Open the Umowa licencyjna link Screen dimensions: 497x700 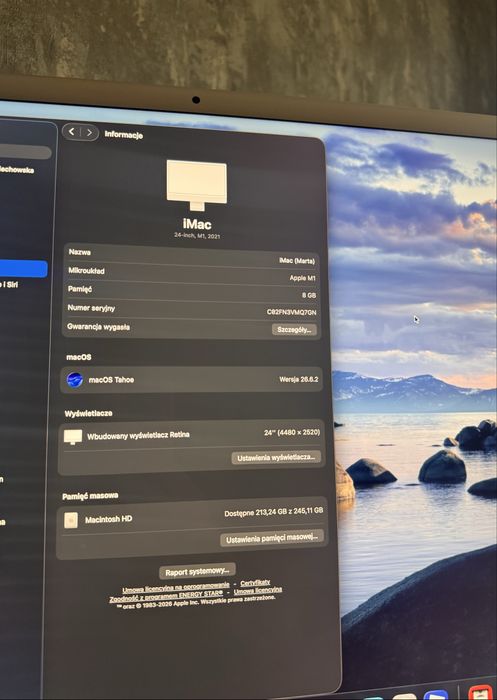click(258, 591)
